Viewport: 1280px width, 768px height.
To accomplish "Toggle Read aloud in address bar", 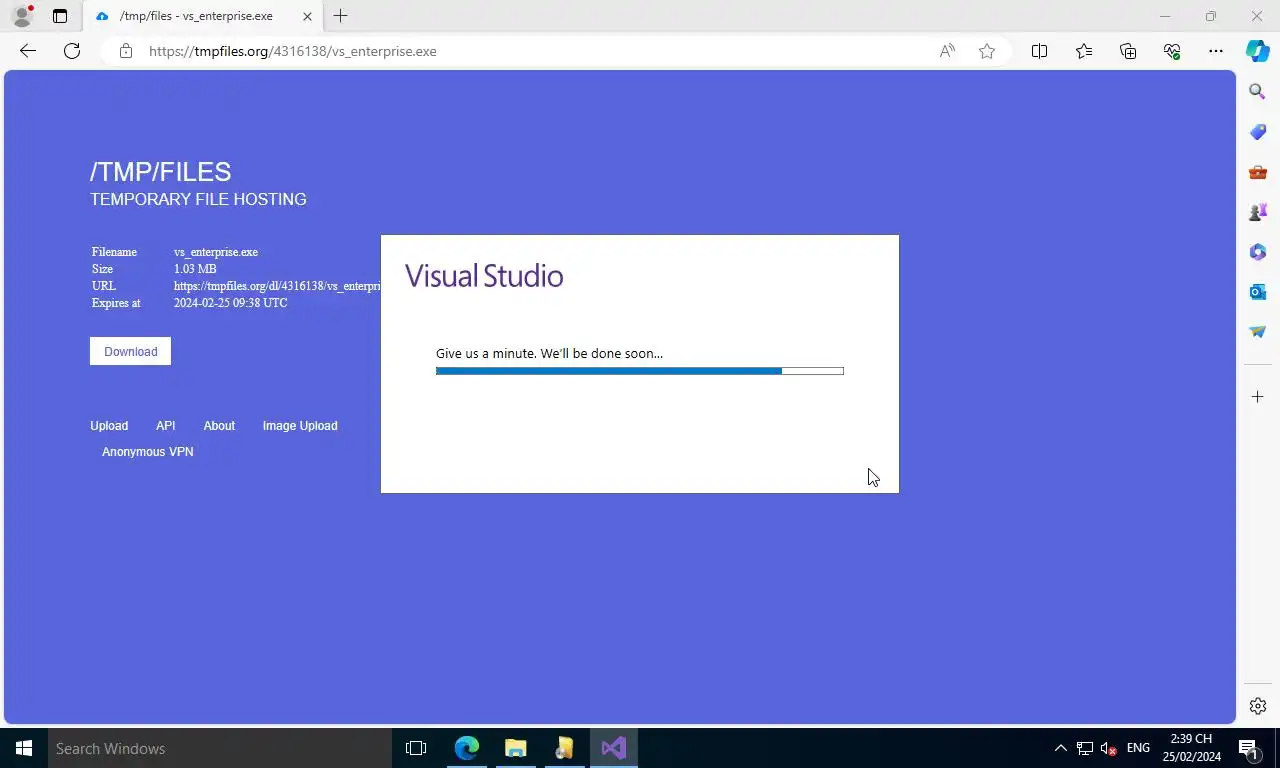I will pos(947,51).
